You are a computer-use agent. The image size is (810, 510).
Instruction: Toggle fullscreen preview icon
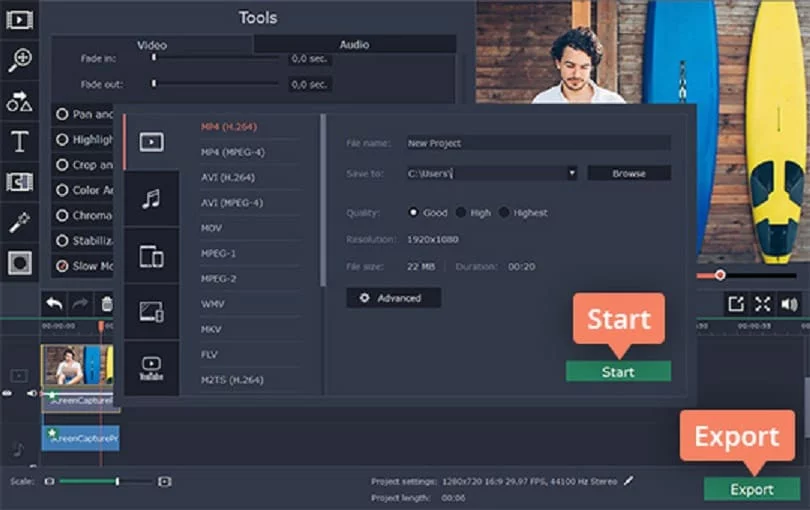pos(762,304)
